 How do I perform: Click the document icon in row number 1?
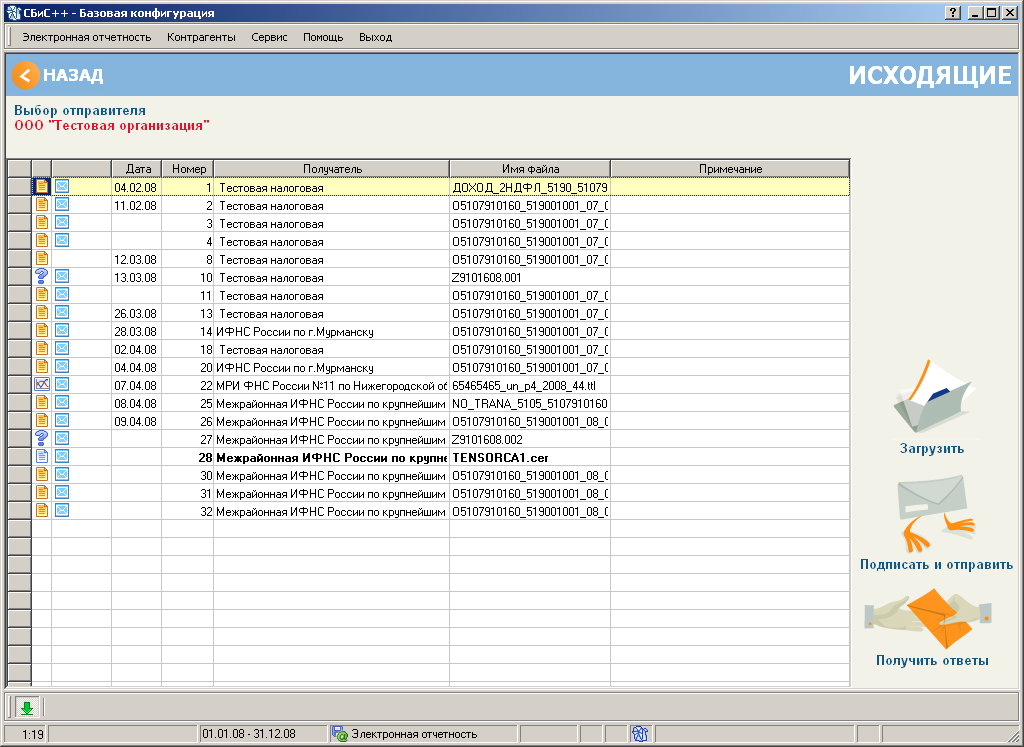(42, 187)
